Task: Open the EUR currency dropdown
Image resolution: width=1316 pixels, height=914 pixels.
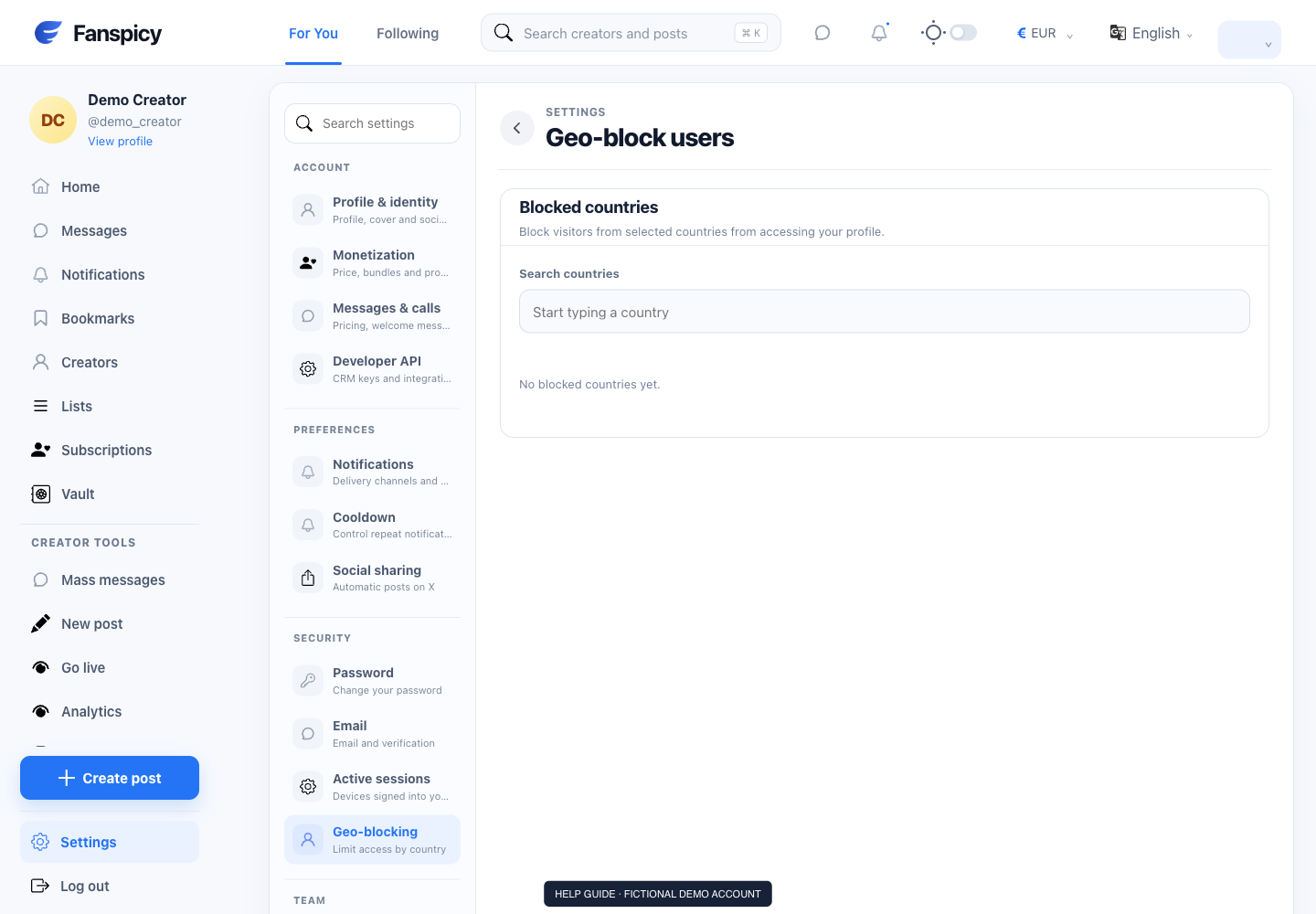Action: 1045,33
